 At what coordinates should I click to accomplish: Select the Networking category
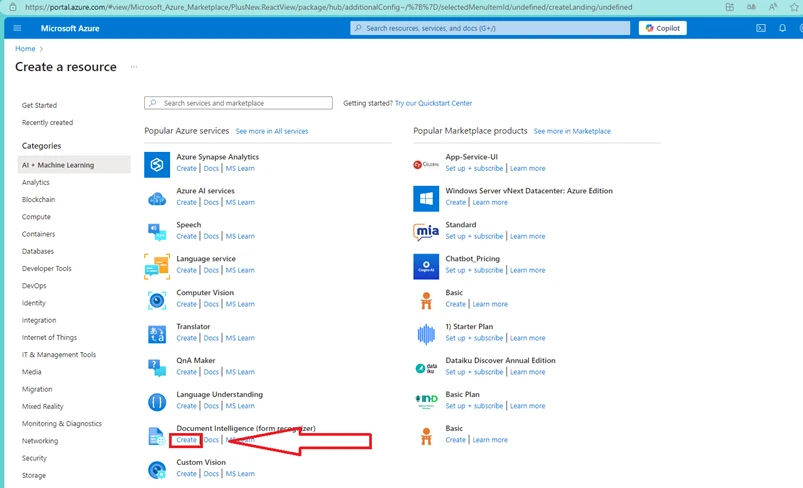point(40,441)
